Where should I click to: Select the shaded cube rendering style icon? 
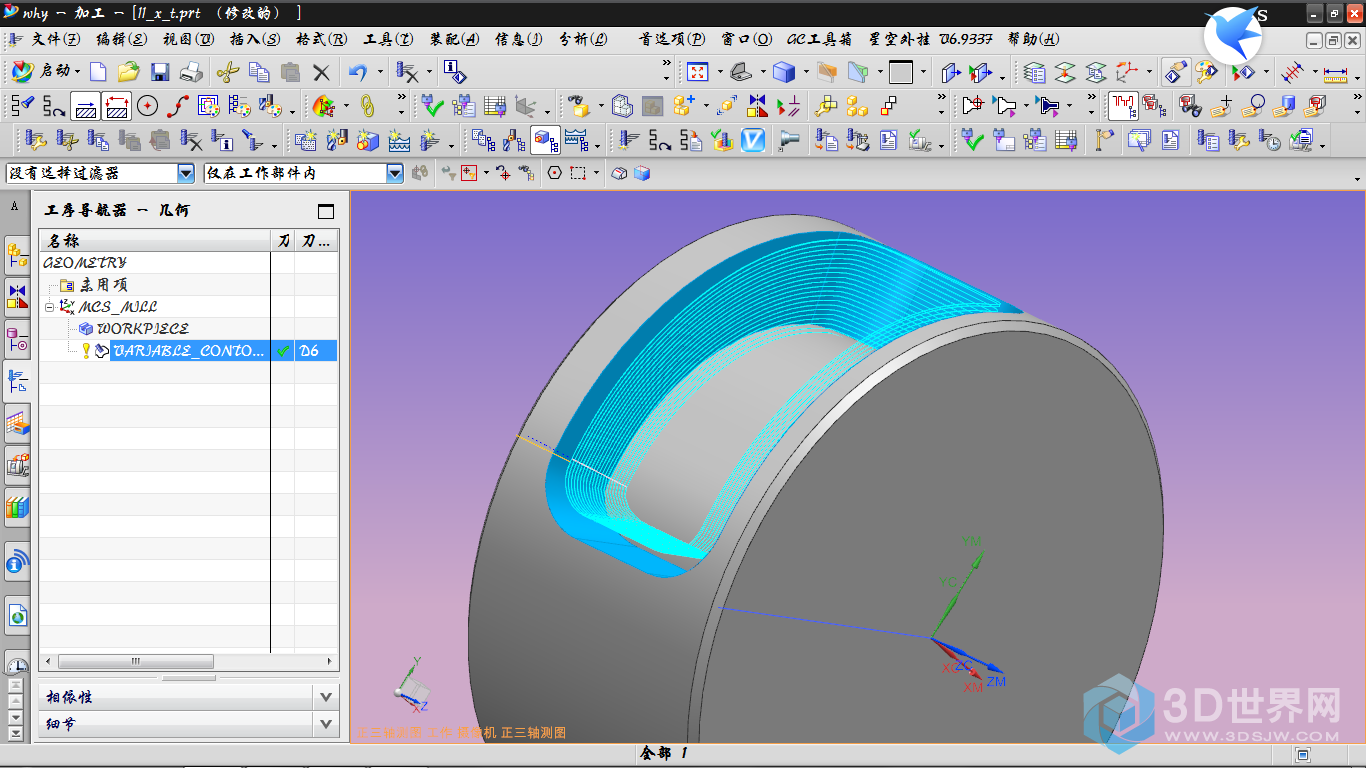tap(784, 72)
